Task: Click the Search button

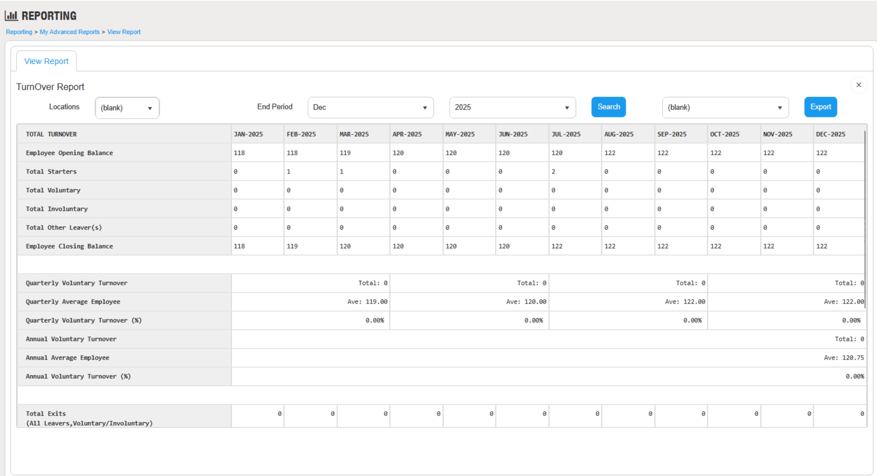Action: click(608, 107)
